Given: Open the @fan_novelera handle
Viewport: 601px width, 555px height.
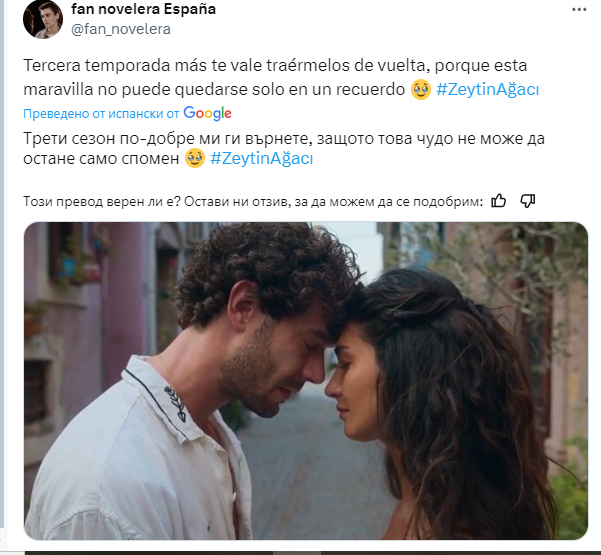Looking at the screenshot, I should [x=121, y=29].
